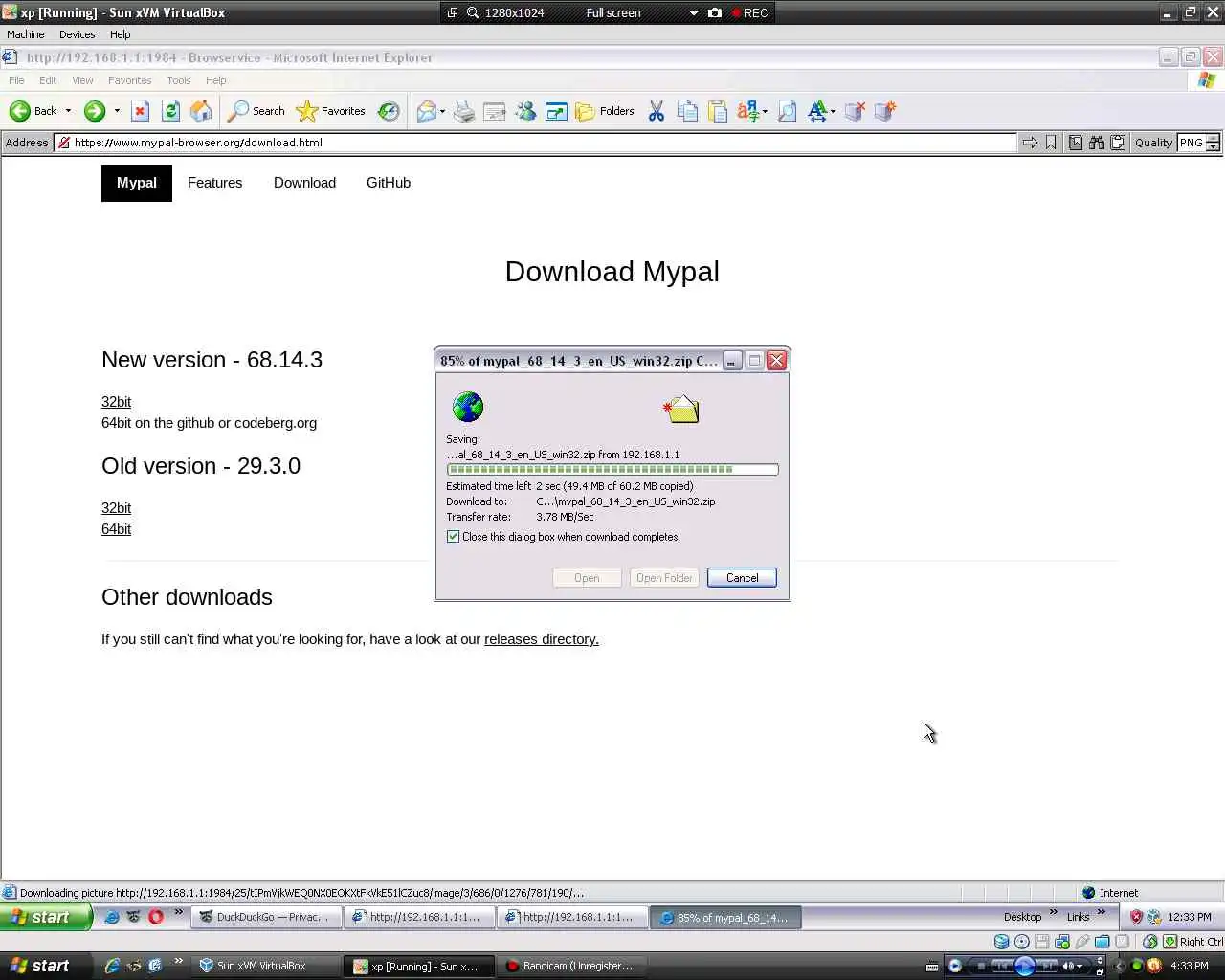Click the download progress bar
The width and height of the screenshot is (1225, 980).
tap(612, 470)
